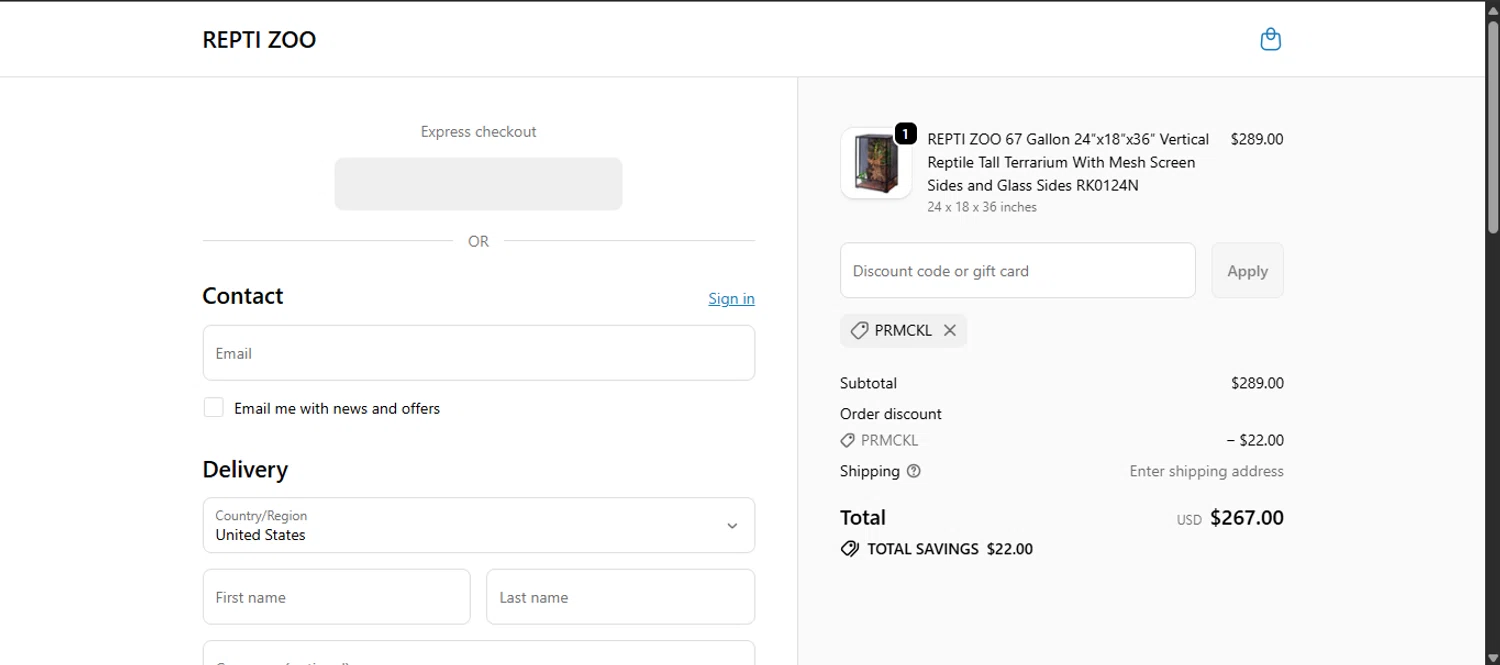1500x665 pixels.
Task: Click the Sign in link
Action: coord(731,299)
